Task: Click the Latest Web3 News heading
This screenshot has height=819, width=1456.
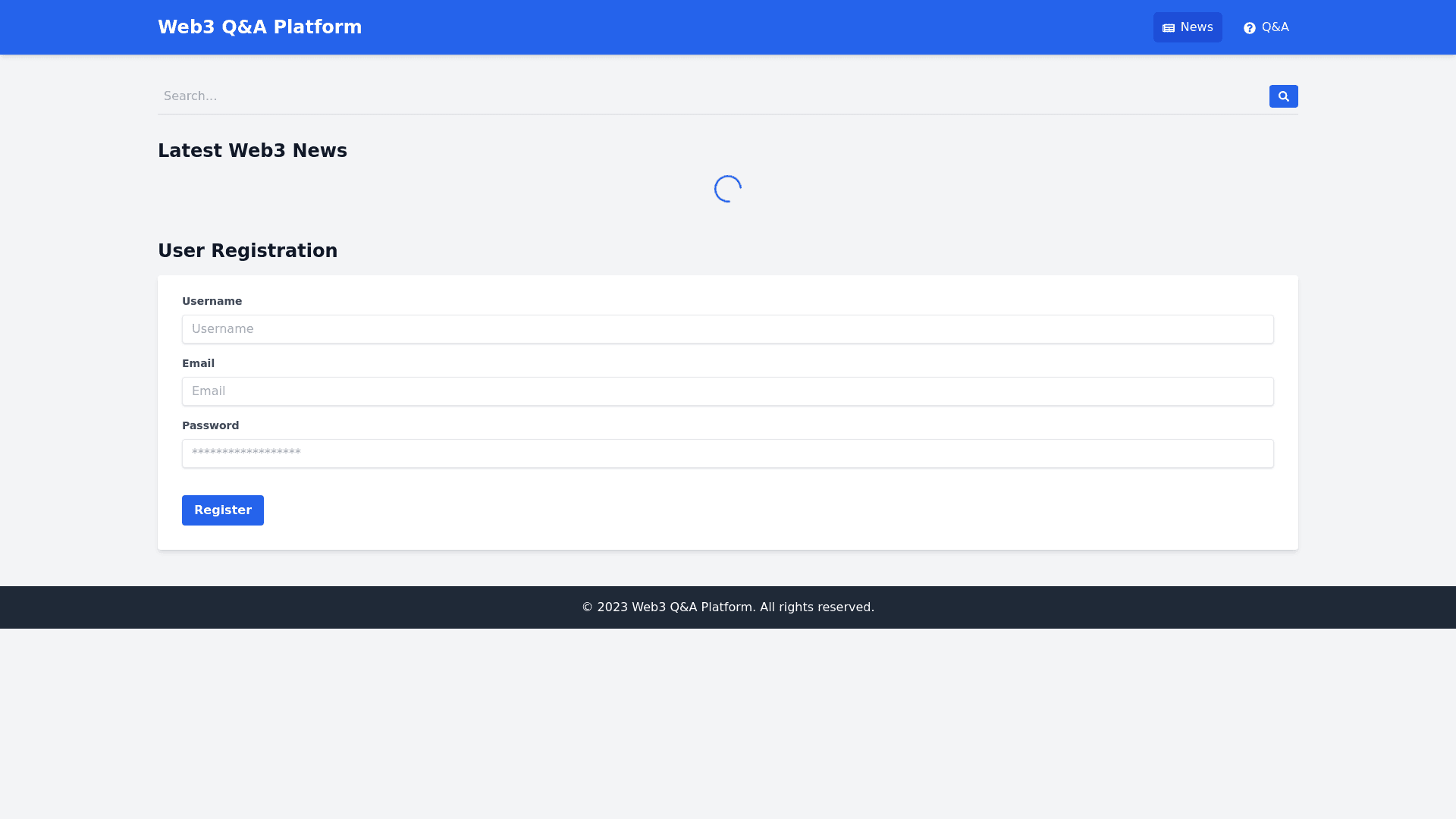Action: click(x=252, y=151)
